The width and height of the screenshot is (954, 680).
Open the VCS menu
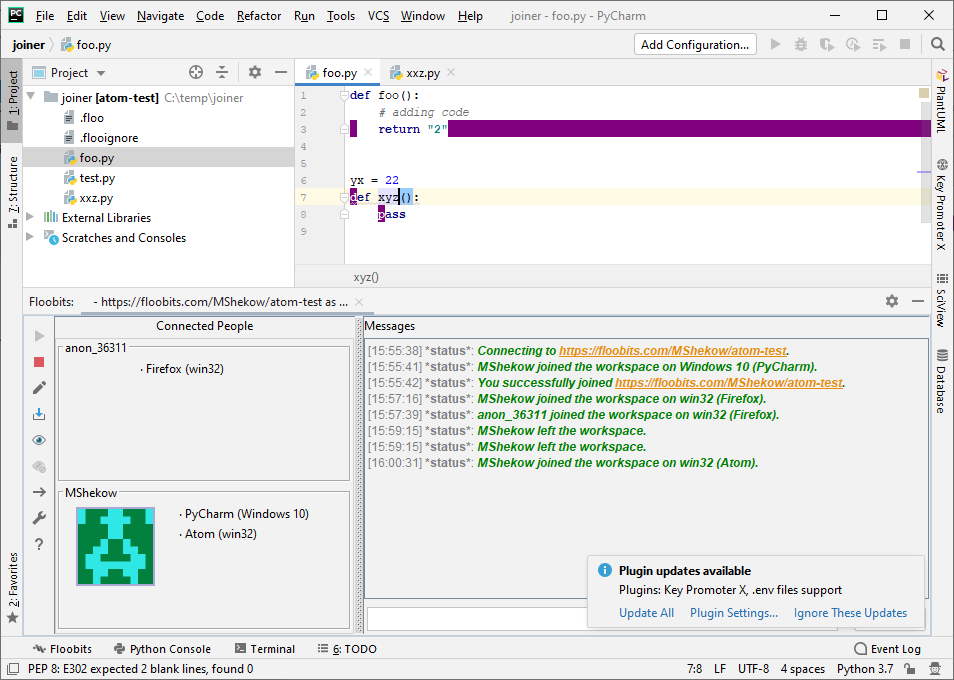pos(378,16)
